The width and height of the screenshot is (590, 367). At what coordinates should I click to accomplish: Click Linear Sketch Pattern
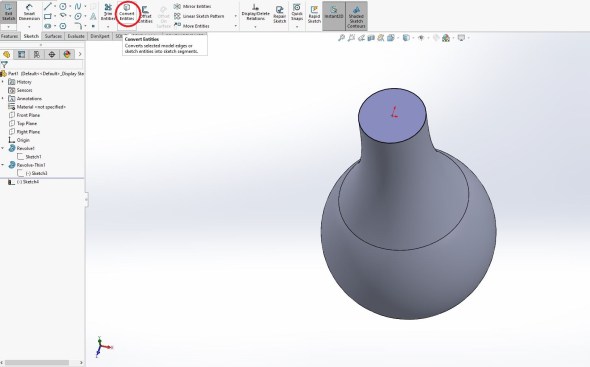click(x=199, y=16)
